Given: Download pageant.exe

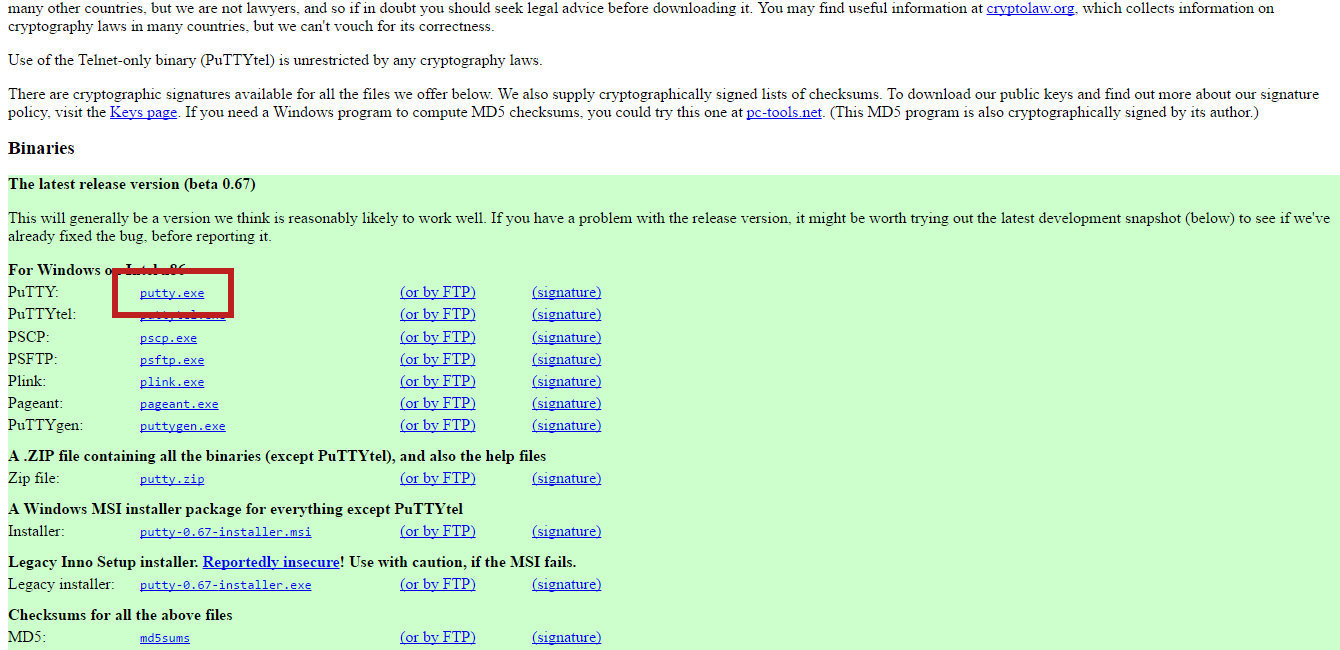Looking at the screenshot, I should point(179,404).
